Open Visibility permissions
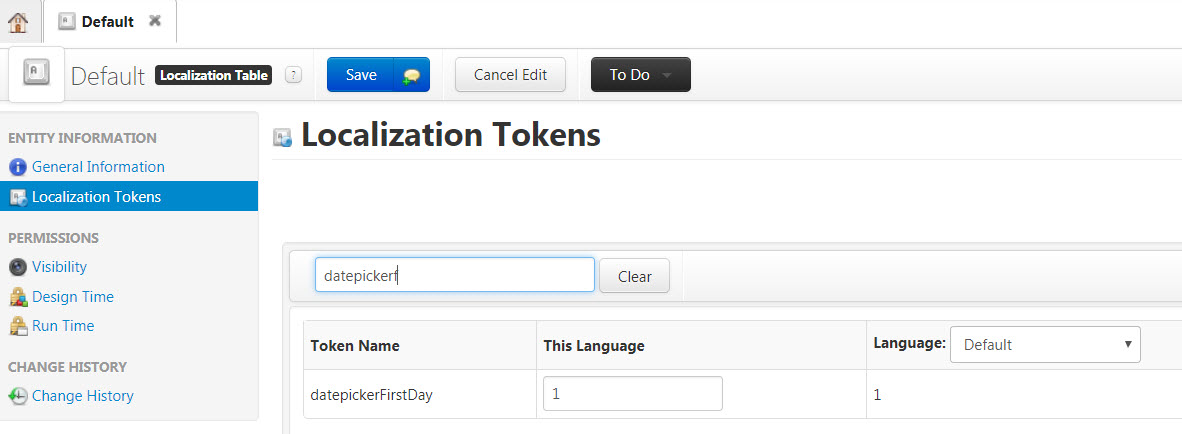Viewport: 1182px width, 434px height. coord(59,267)
